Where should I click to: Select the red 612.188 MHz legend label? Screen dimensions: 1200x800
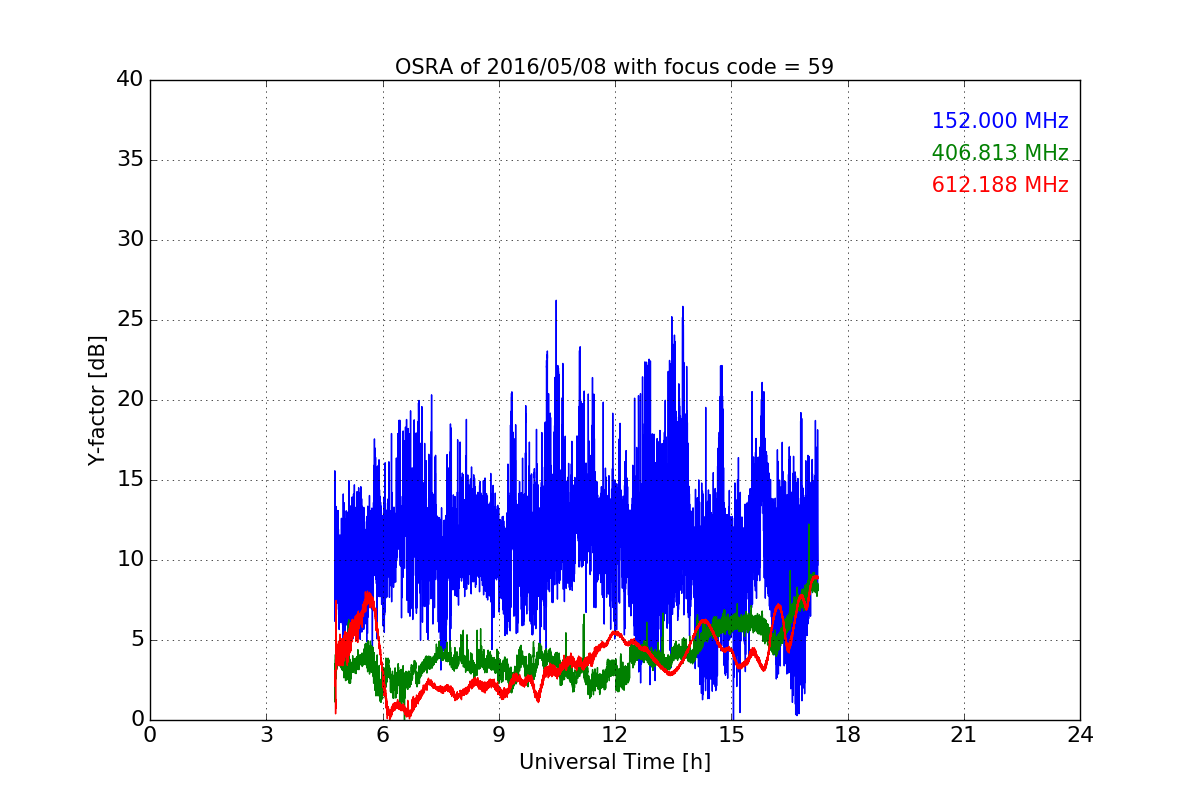click(1000, 185)
